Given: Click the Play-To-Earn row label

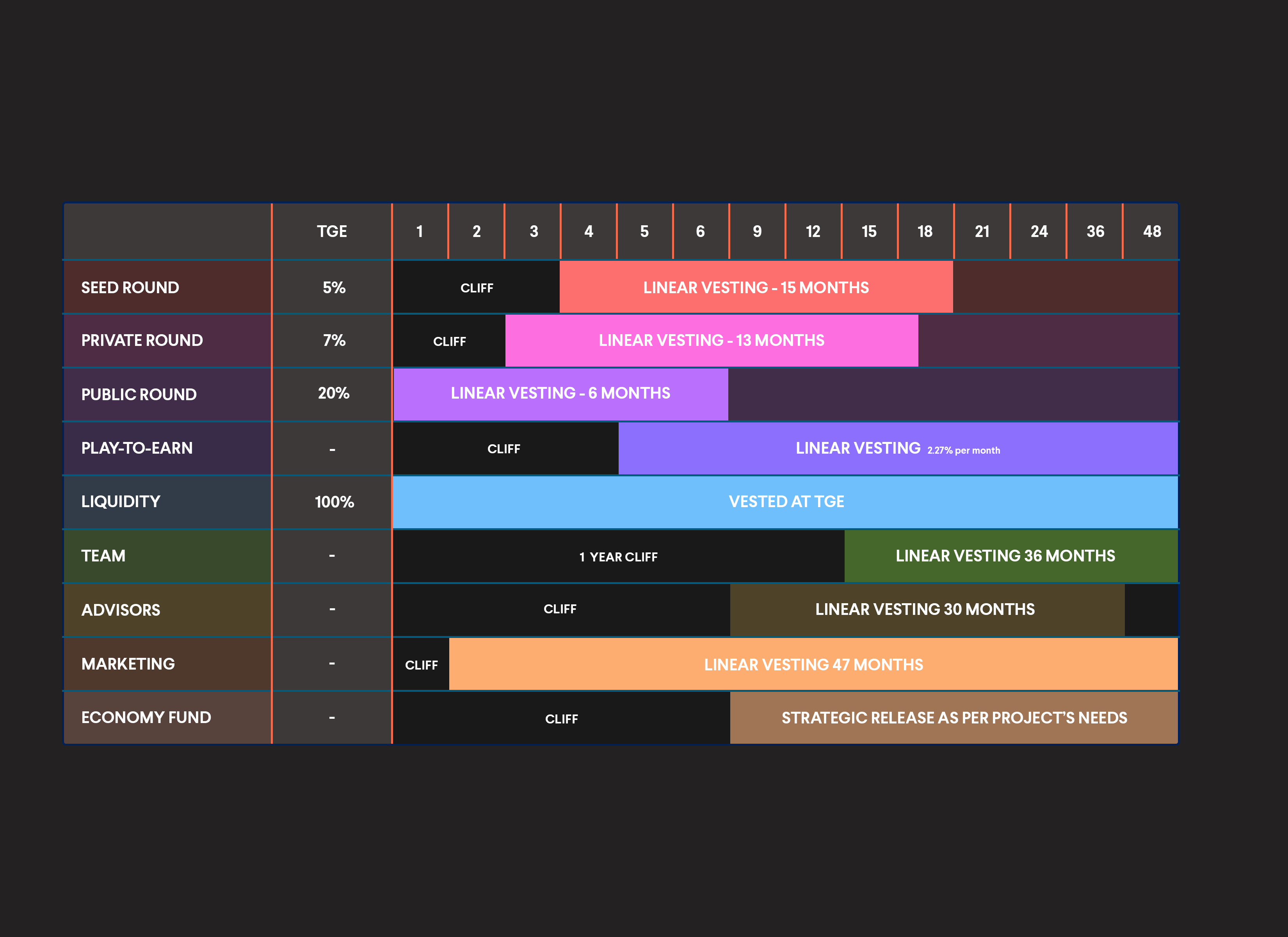Looking at the screenshot, I should [x=137, y=448].
